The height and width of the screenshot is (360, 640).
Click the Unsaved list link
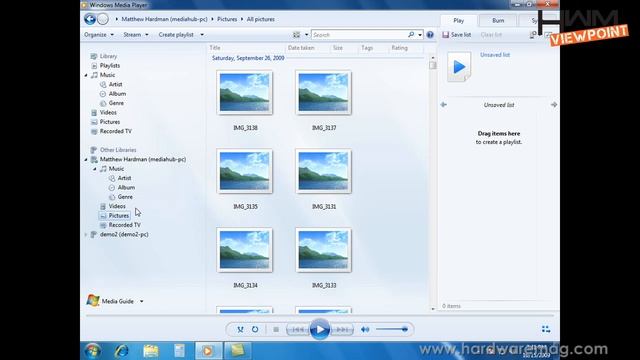[x=495, y=55]
